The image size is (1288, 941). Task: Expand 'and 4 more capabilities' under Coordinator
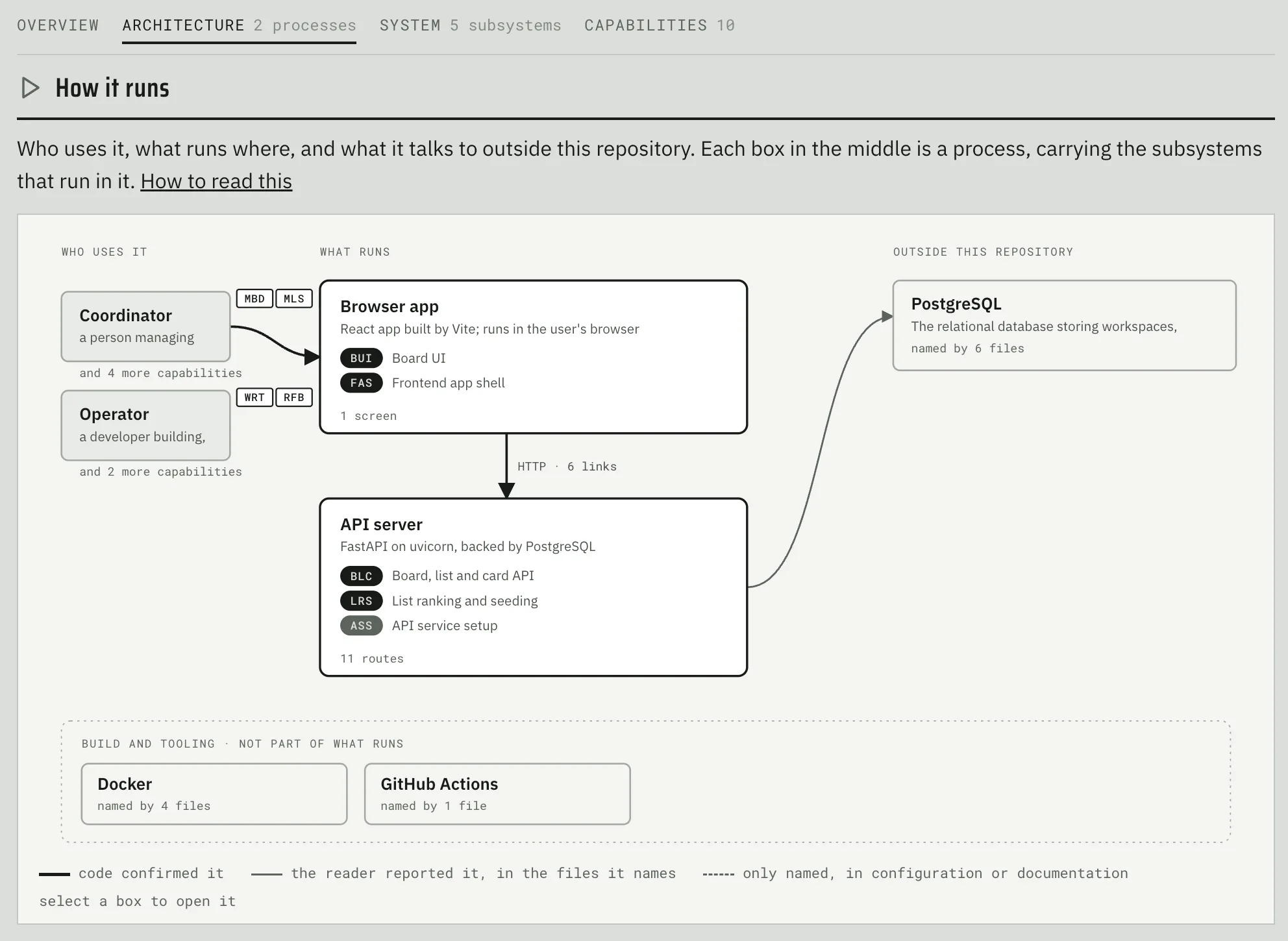[x=160, y=373]
